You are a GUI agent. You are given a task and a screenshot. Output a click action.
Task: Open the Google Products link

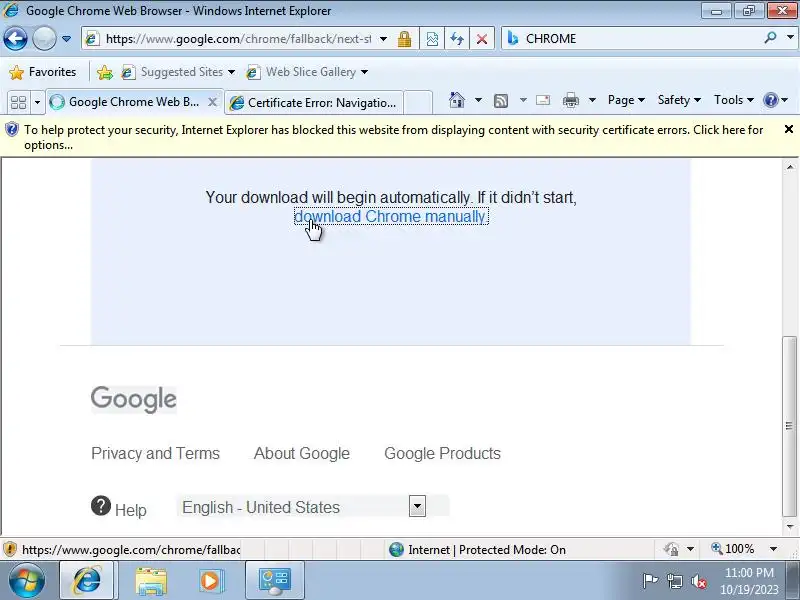(442, 454)
